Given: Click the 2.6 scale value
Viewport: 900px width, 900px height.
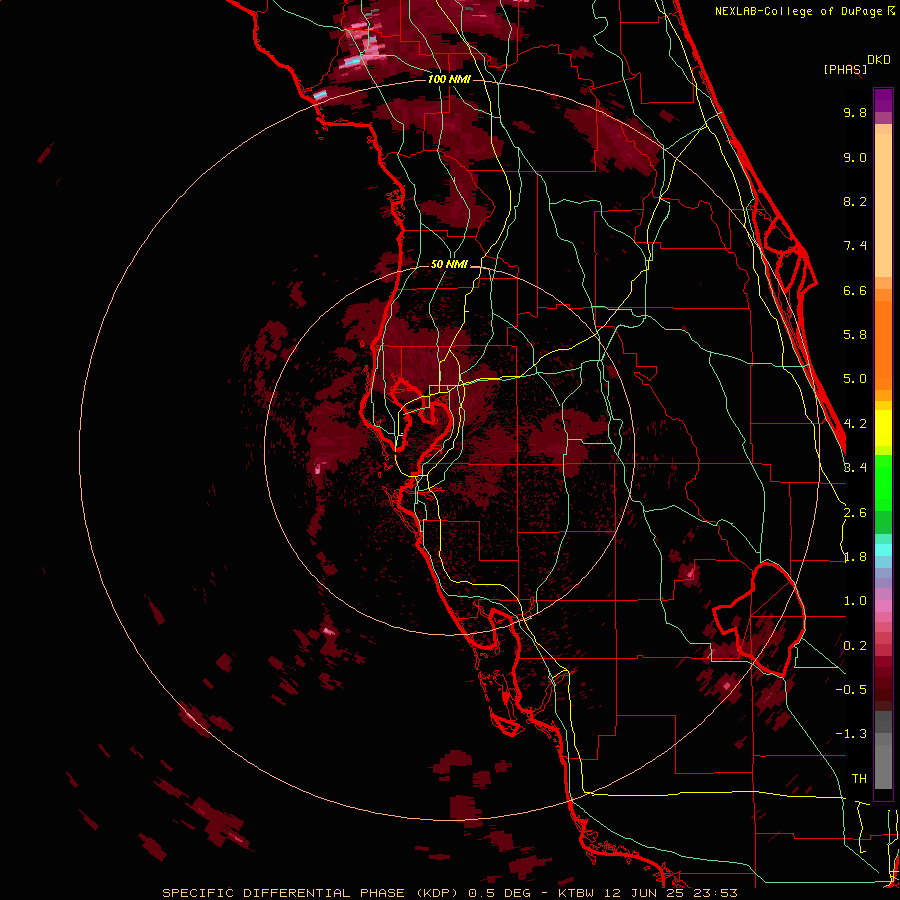Looking at the screenshot, I should (855, 513).
